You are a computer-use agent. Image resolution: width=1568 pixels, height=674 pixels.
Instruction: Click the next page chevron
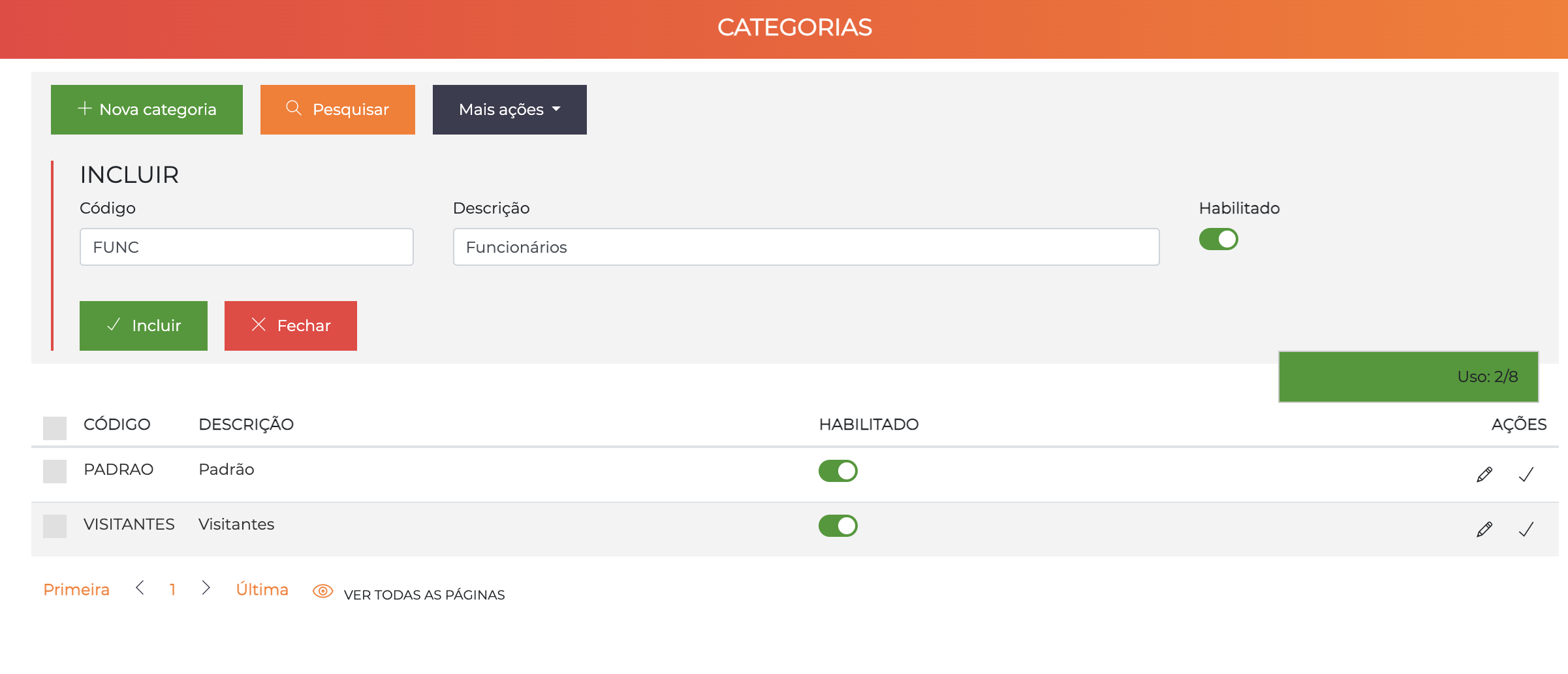point(206,588)
